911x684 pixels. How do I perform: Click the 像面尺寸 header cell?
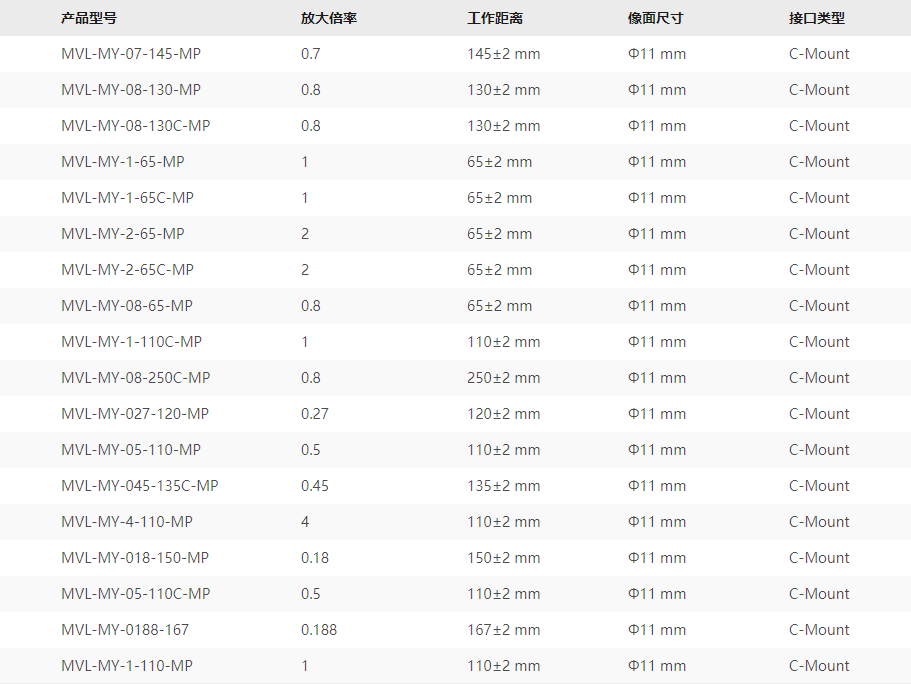(x=656, y=18)
